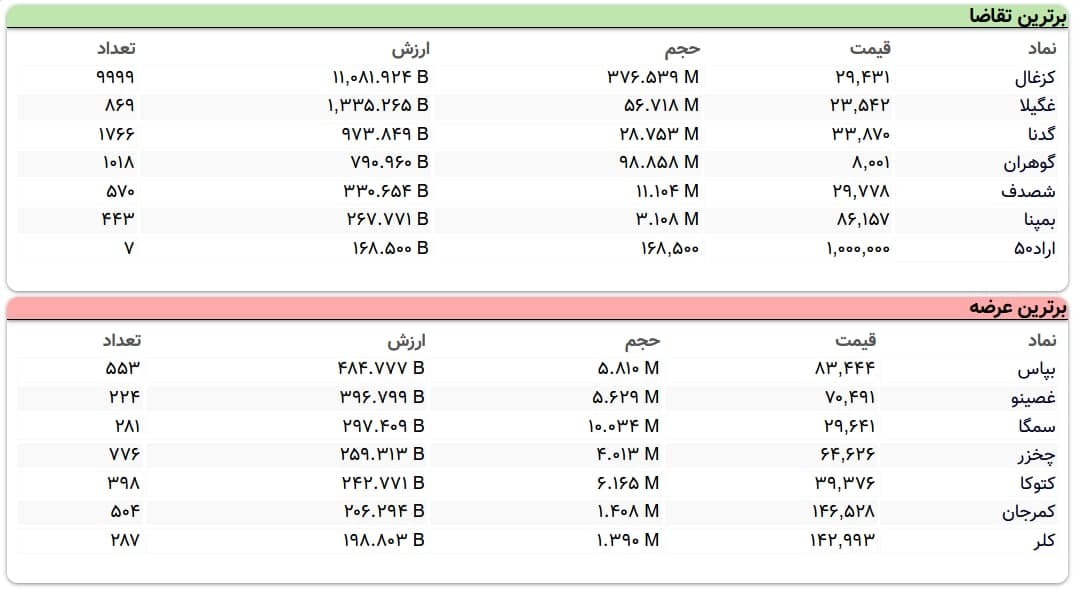The height and width of the screenshot is (590, 1074).
Task: Open the گوهران stock symbol
Action: [x=1029, y=162]
